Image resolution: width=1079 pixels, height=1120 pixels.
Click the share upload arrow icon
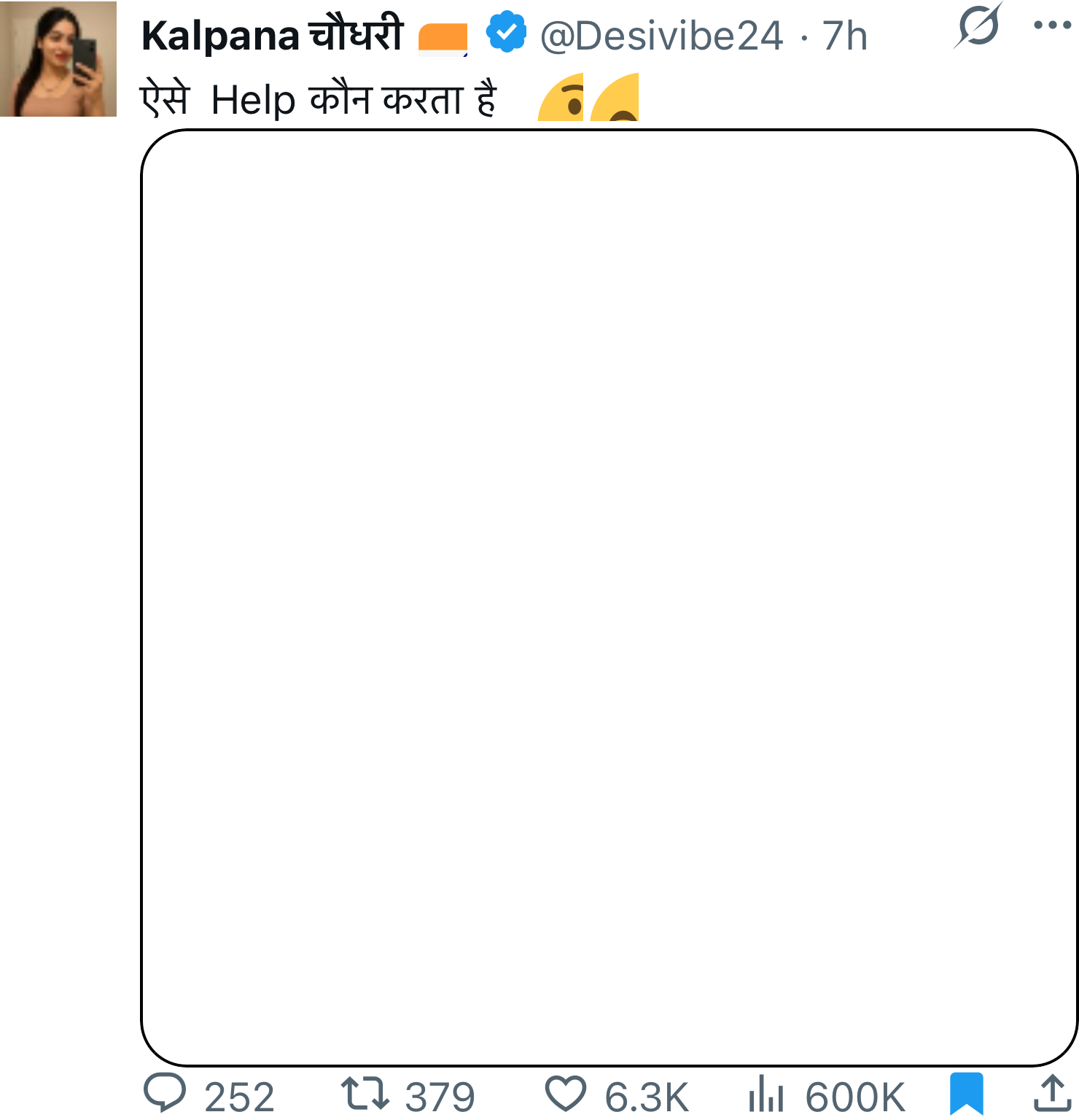[x=1052, y=1093]
